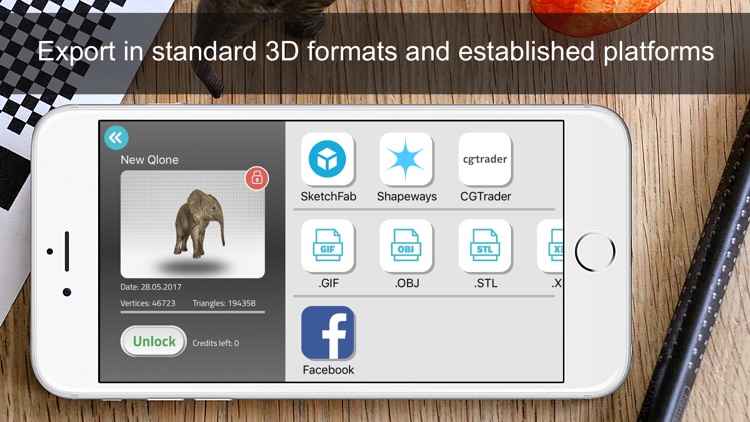
Task: Export model as .STL file
Action: pyautogui.click(x=485, y=246)
